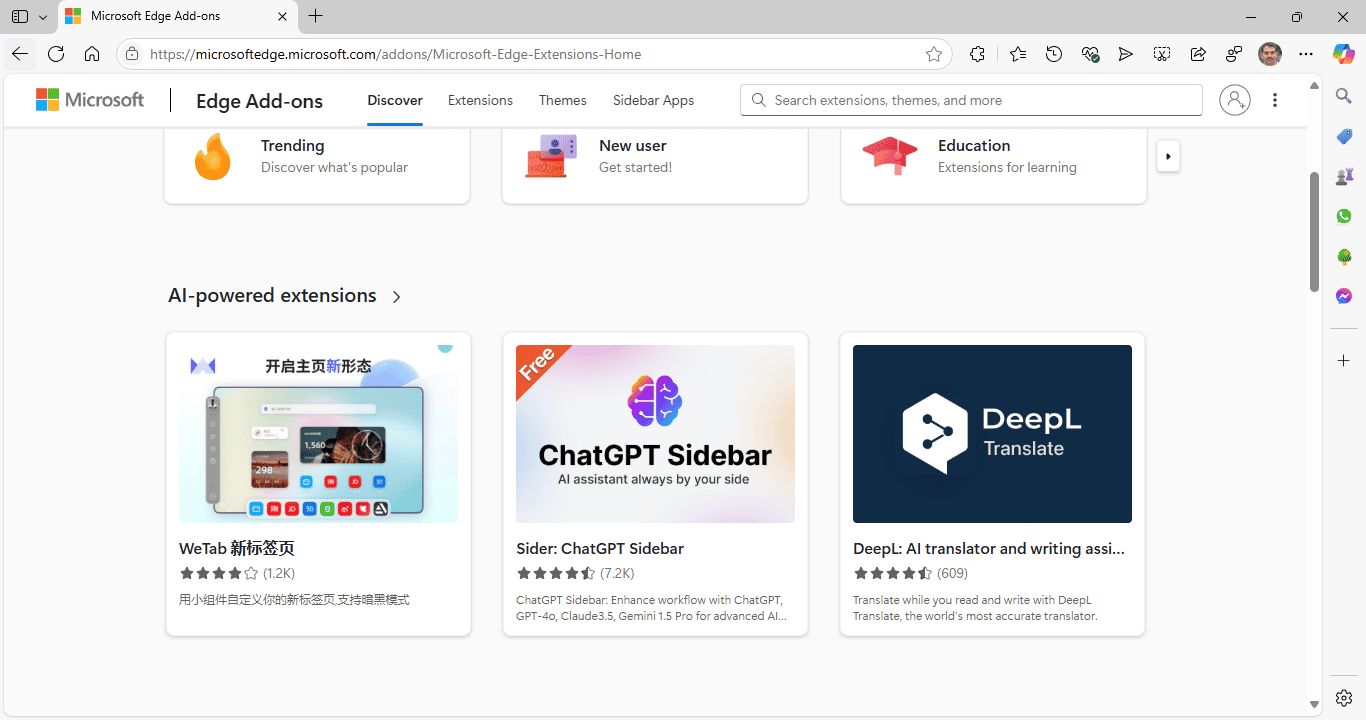Click the Sider star rating (7.2K)
The width and height of the screenshot is (1366, 720).
pos(575,573)
